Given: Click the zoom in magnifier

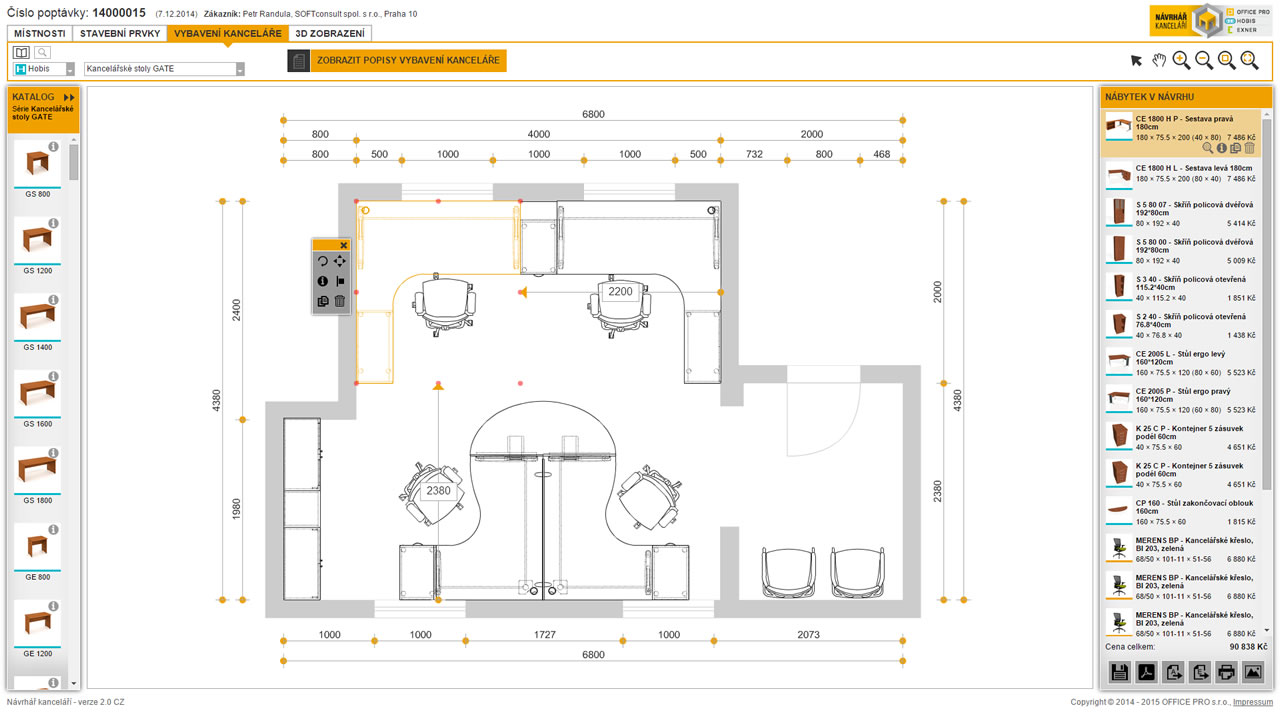Looking at the screenshot, I should pos(1182,61).
